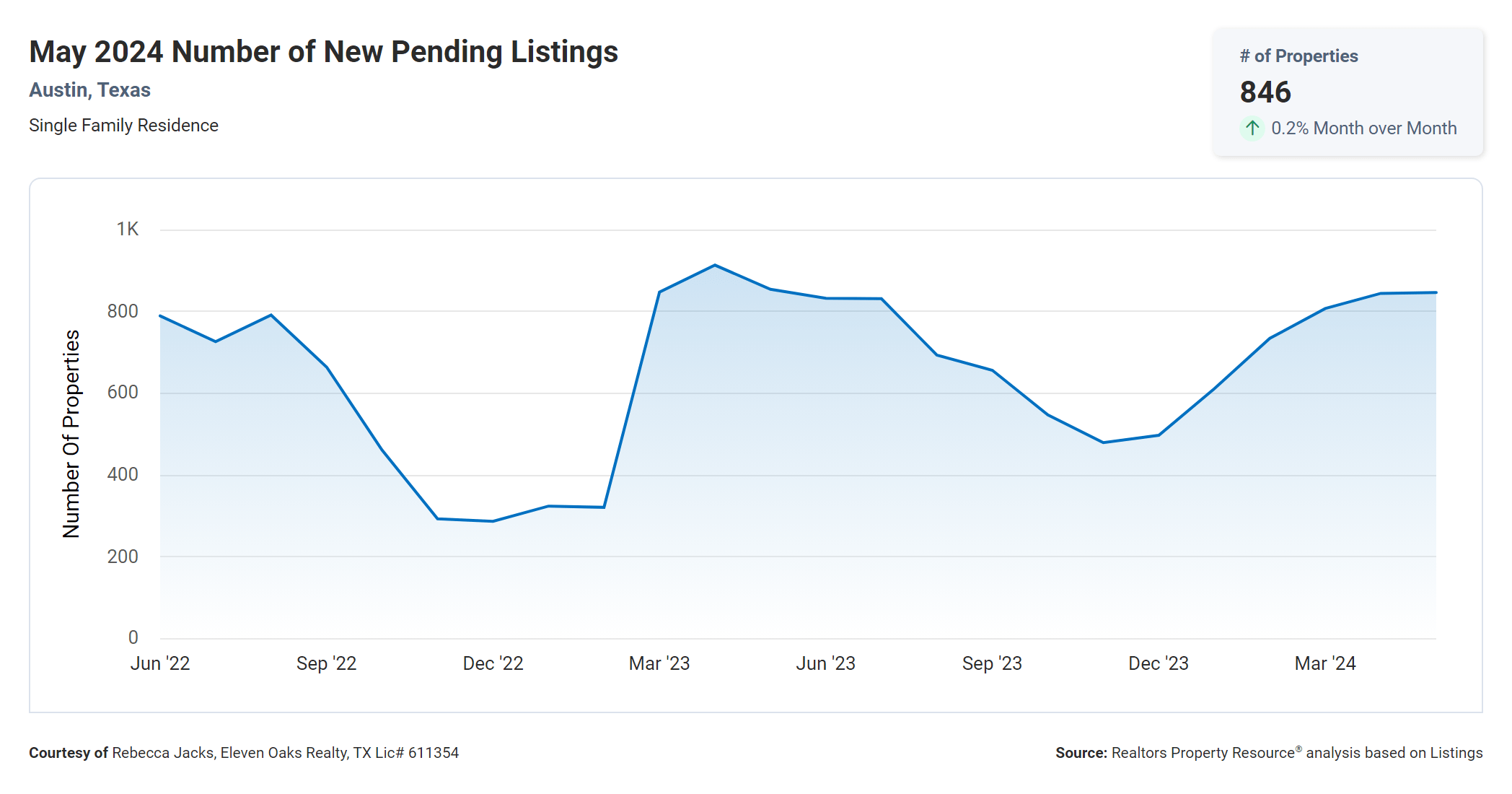1512x794 pixels.
Task: Click the 'Courtesy of Rebecca Jacks' attribution text
Action: [x=244, y=753]
